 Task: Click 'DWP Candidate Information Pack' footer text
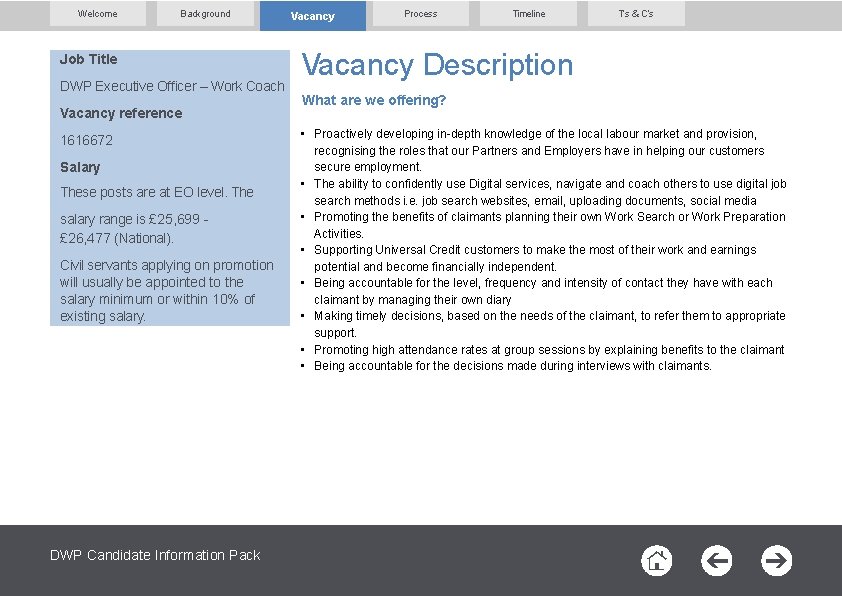[x=155, y=555]
